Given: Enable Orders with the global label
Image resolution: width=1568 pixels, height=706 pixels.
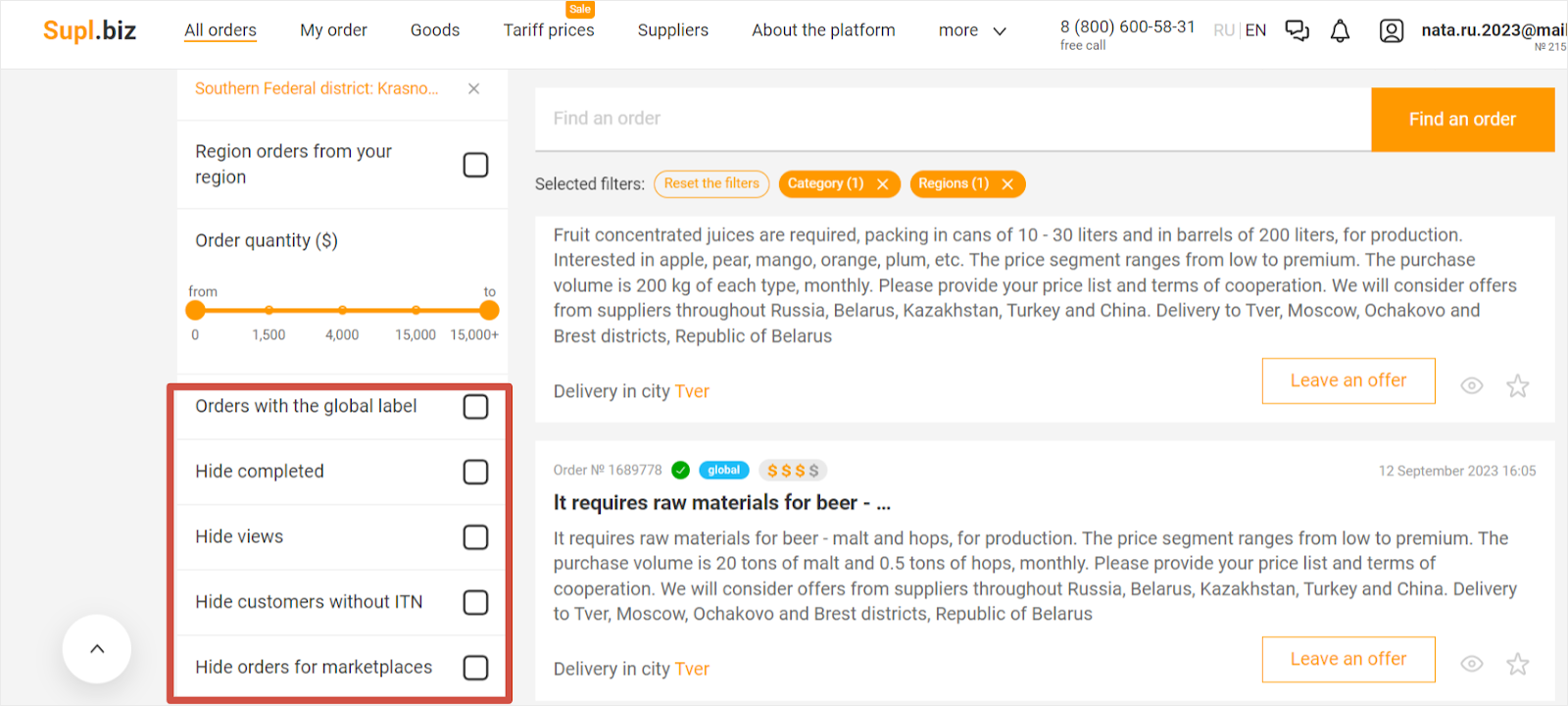Looking at the screenshot, I should click(x=475, y=407).
